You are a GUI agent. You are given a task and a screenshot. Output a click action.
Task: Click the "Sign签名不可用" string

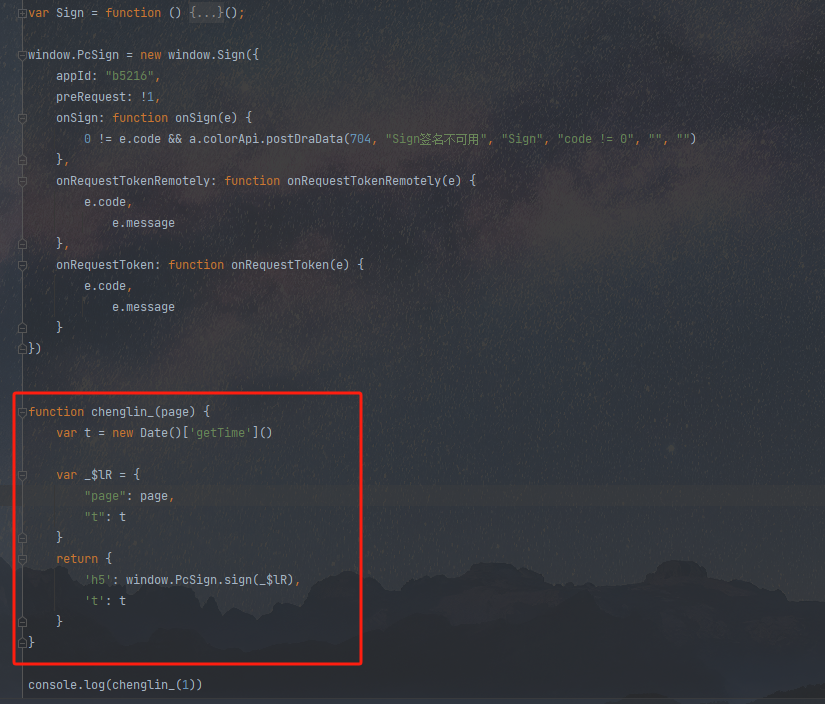pos(436,139)
